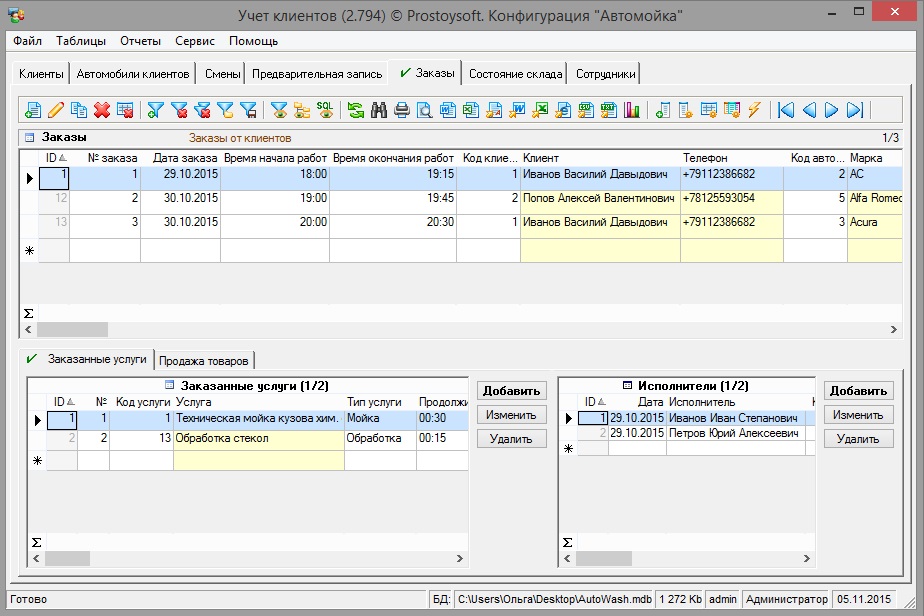Open the SQL query icon
This screenshot has width=924, height=616.
325,110
